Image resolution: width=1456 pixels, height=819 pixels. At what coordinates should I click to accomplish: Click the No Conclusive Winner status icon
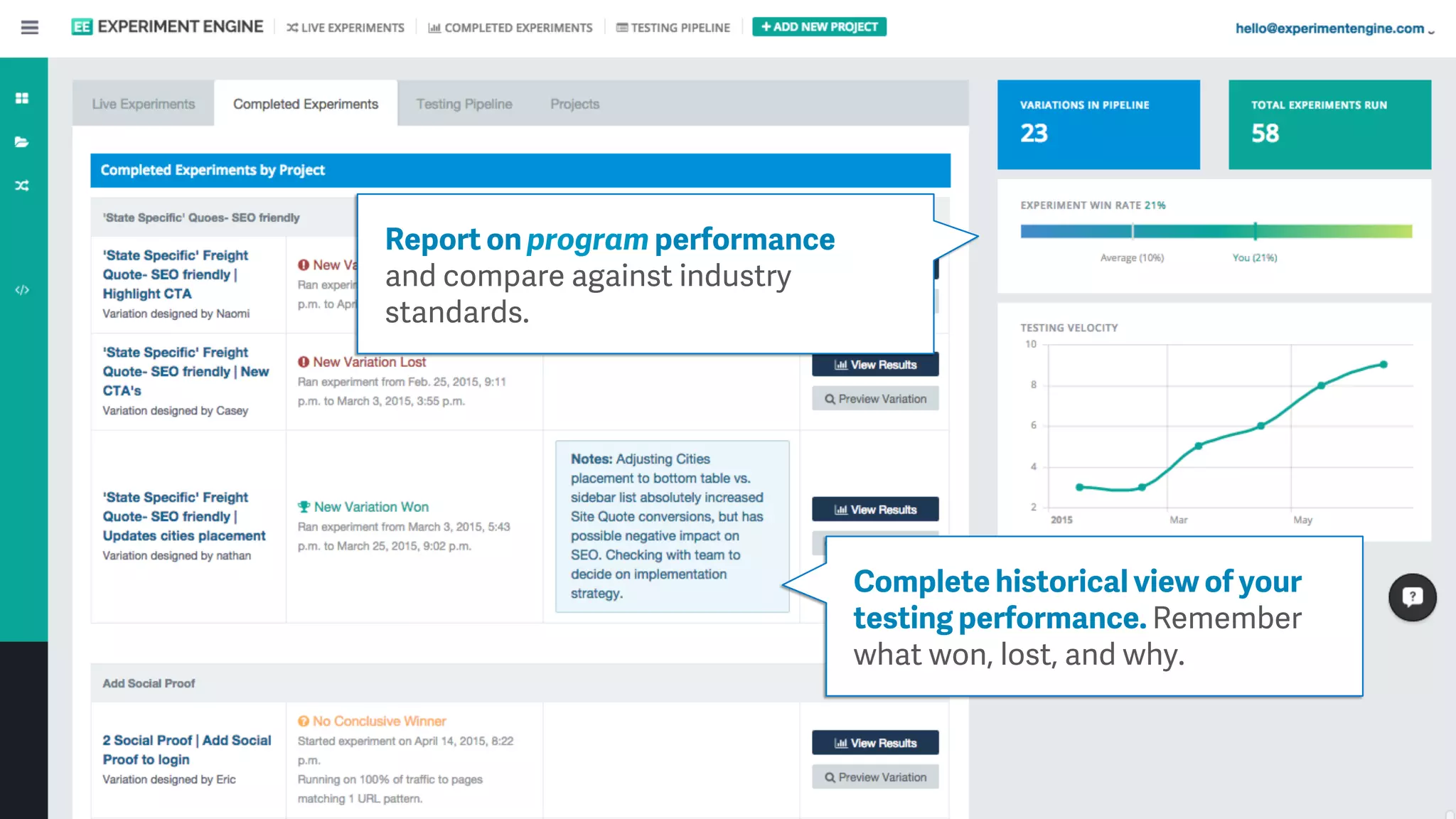click(304, 721)
